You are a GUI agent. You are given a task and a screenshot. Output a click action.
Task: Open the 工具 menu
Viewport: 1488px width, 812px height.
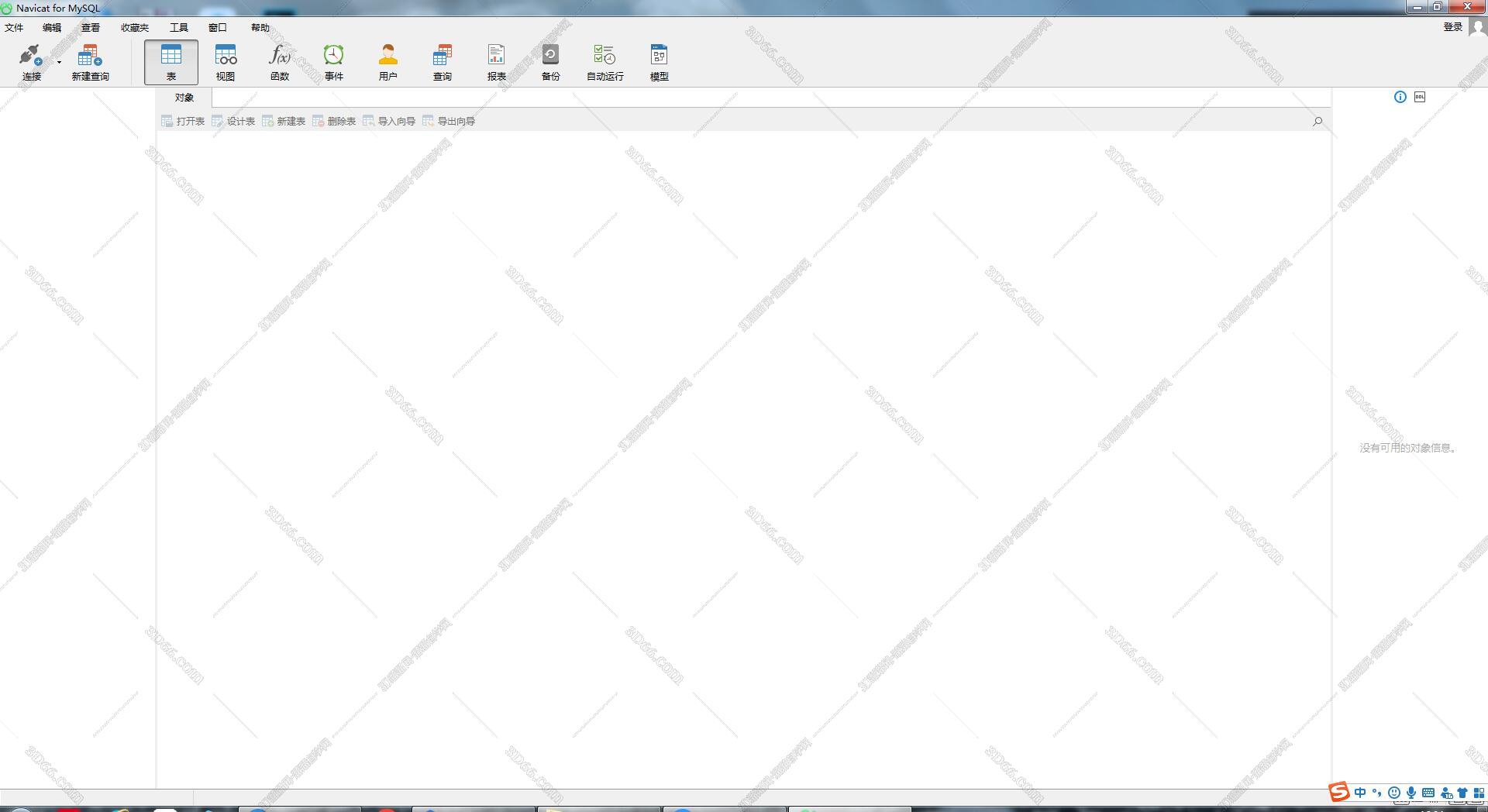[x=179, y=28]
